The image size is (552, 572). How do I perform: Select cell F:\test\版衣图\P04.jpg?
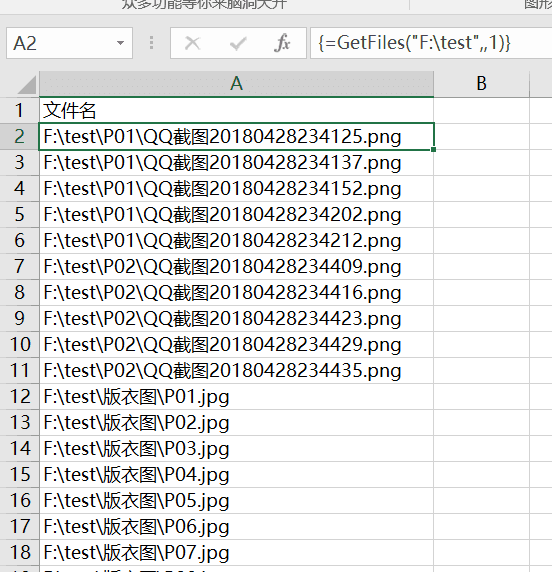(x=236, y=475)
